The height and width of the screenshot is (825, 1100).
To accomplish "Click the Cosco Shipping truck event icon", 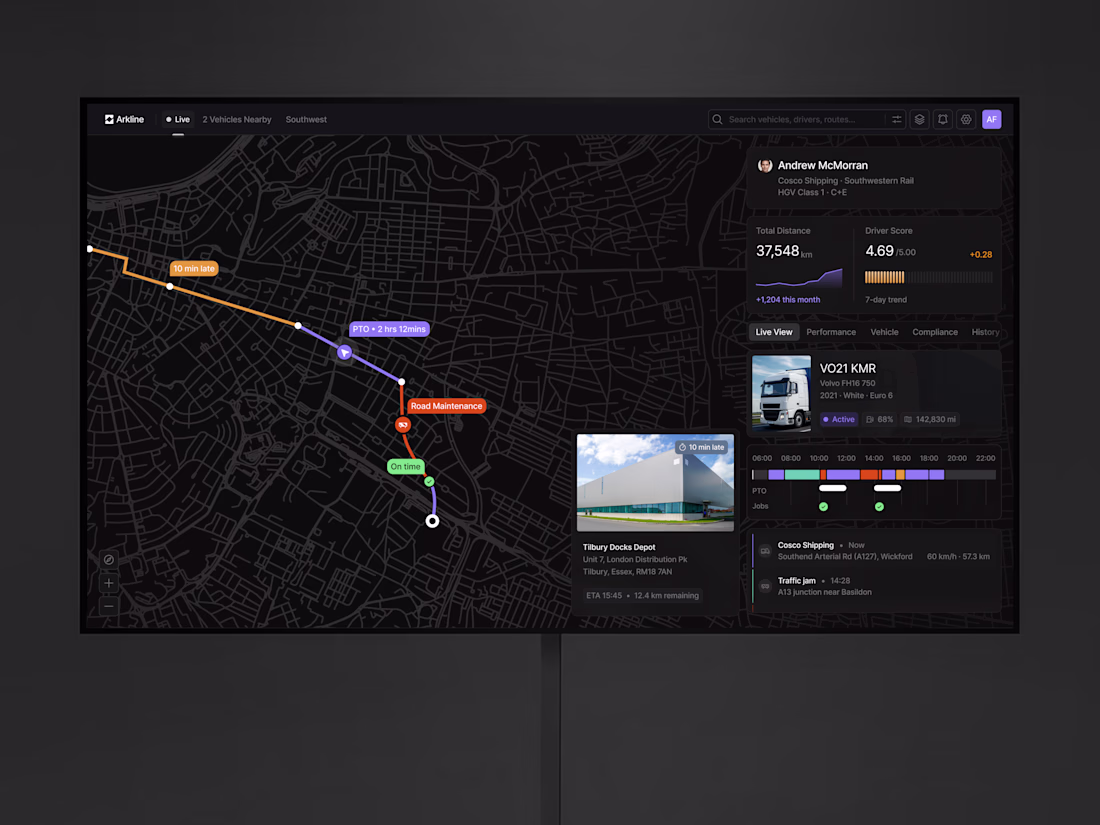I will click(765, 551).
